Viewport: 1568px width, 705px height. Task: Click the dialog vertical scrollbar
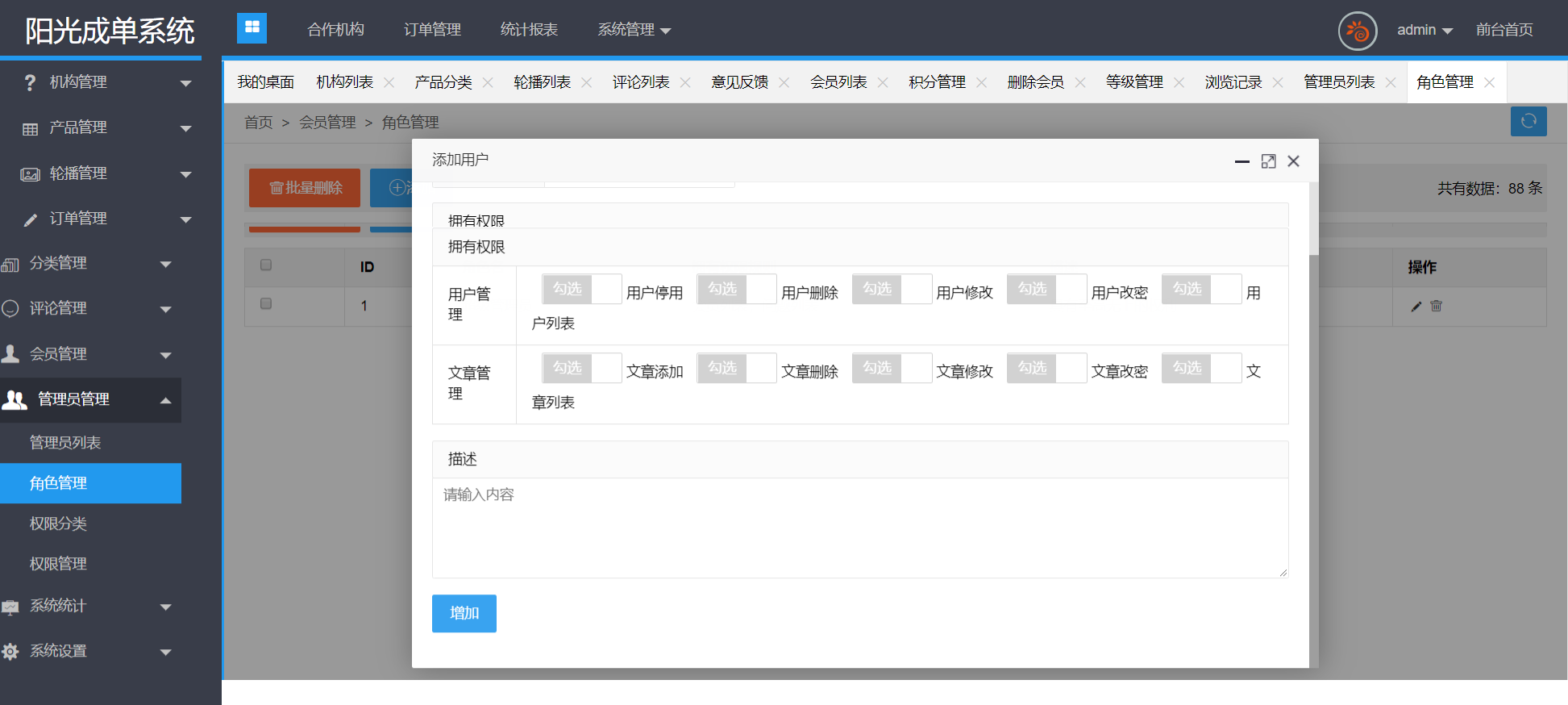[x=1313, y=219]
